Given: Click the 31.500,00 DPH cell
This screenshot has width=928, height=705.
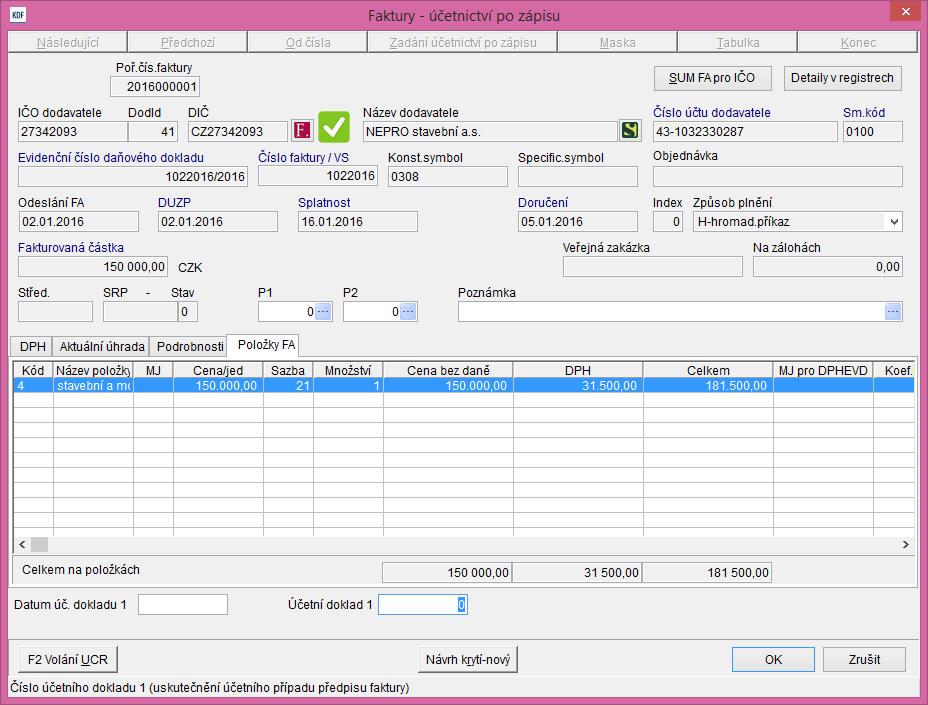Looking at the screenshot, I should click(x=578, y=385).
